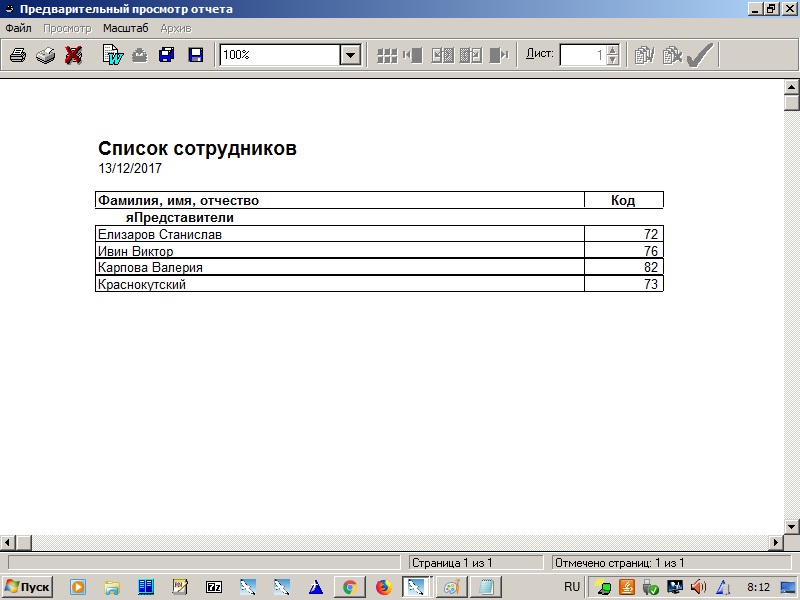Viewport: 800px width, 600px height.
Task: Click the print report icon
Action: pyautogui.click(x=18, y=55)
